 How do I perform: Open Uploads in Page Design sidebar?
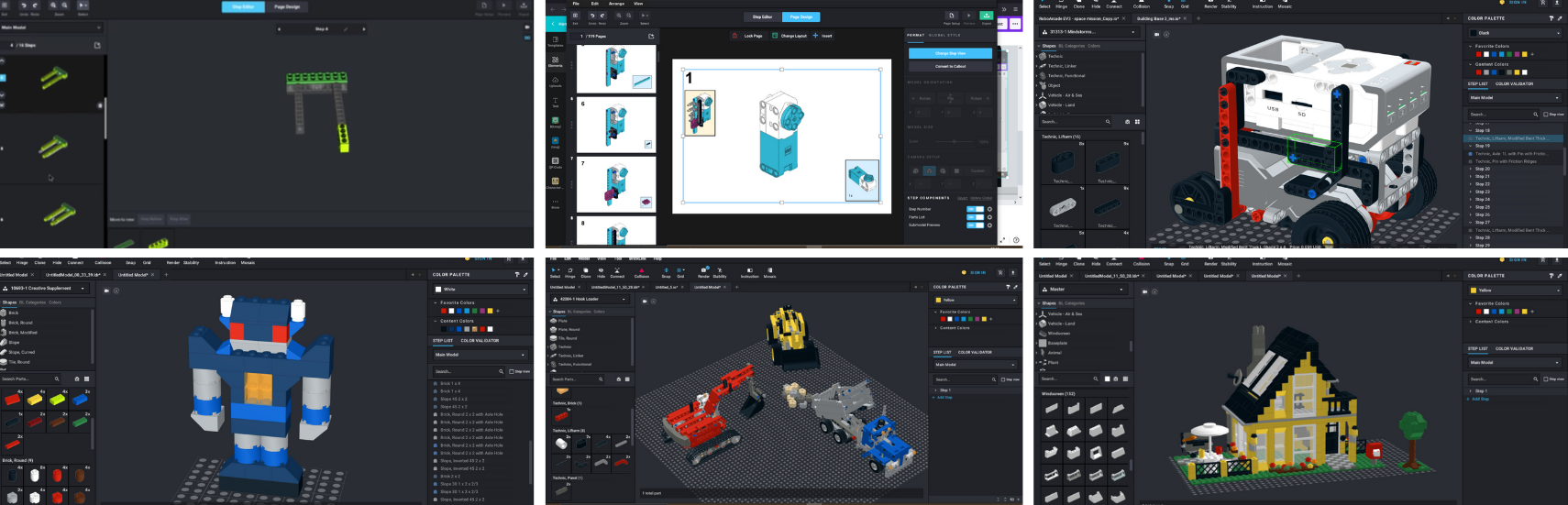pos(555,82)
